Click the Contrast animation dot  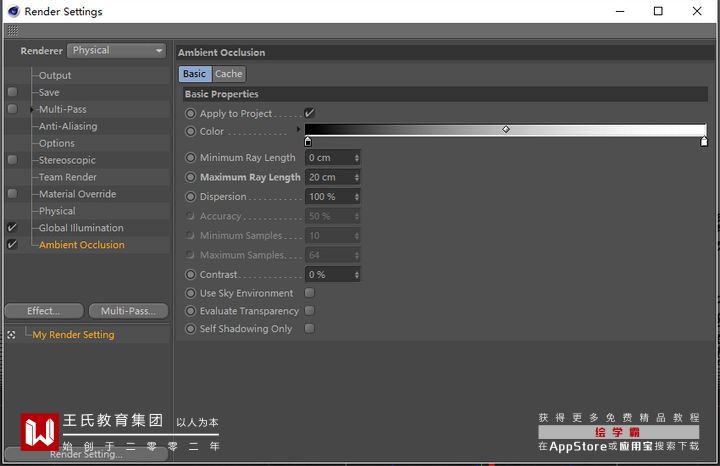[x=190, y=275]
